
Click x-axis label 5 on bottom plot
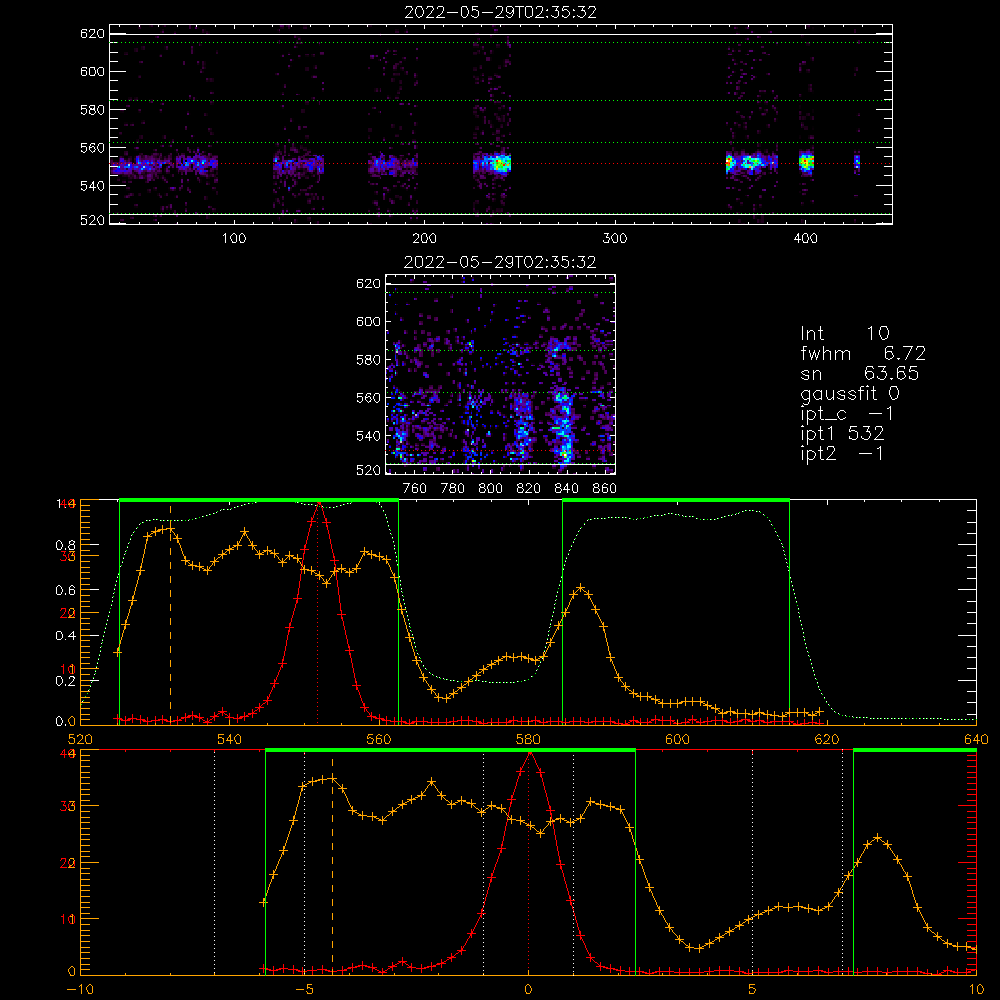pyautogui.click(x=753, y=990)
